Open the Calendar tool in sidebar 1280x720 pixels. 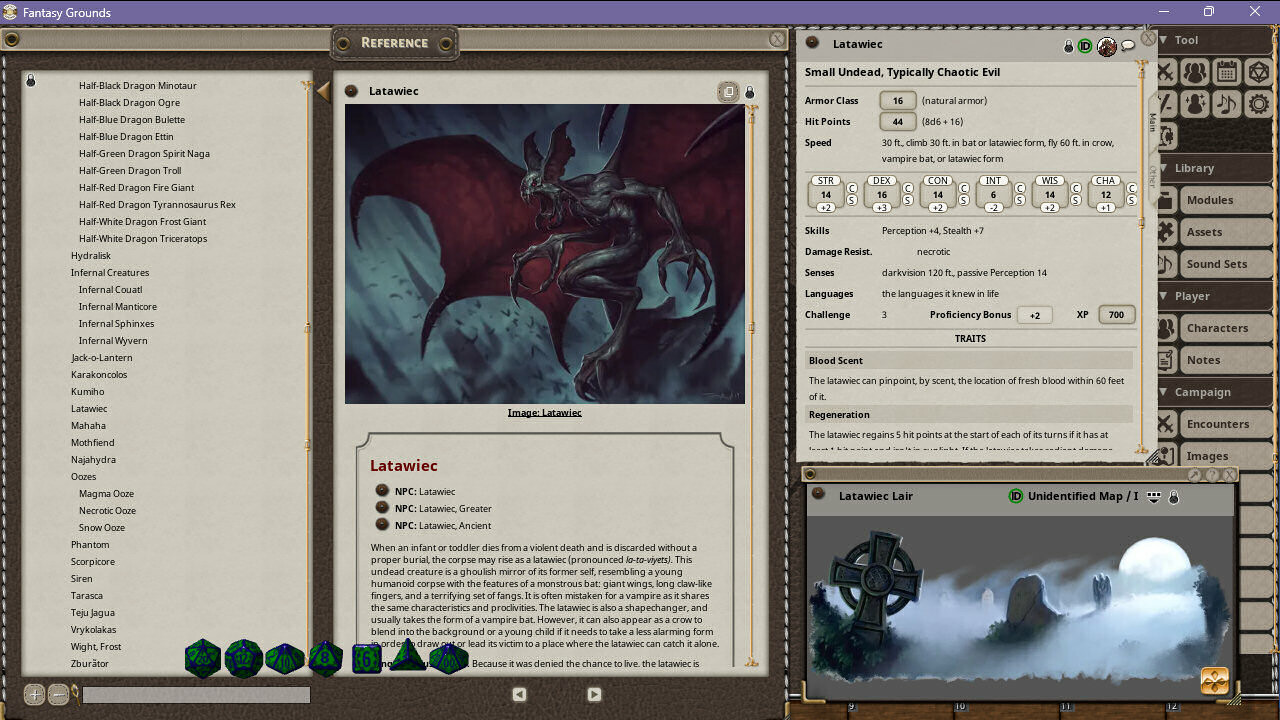click(1227, 72)
